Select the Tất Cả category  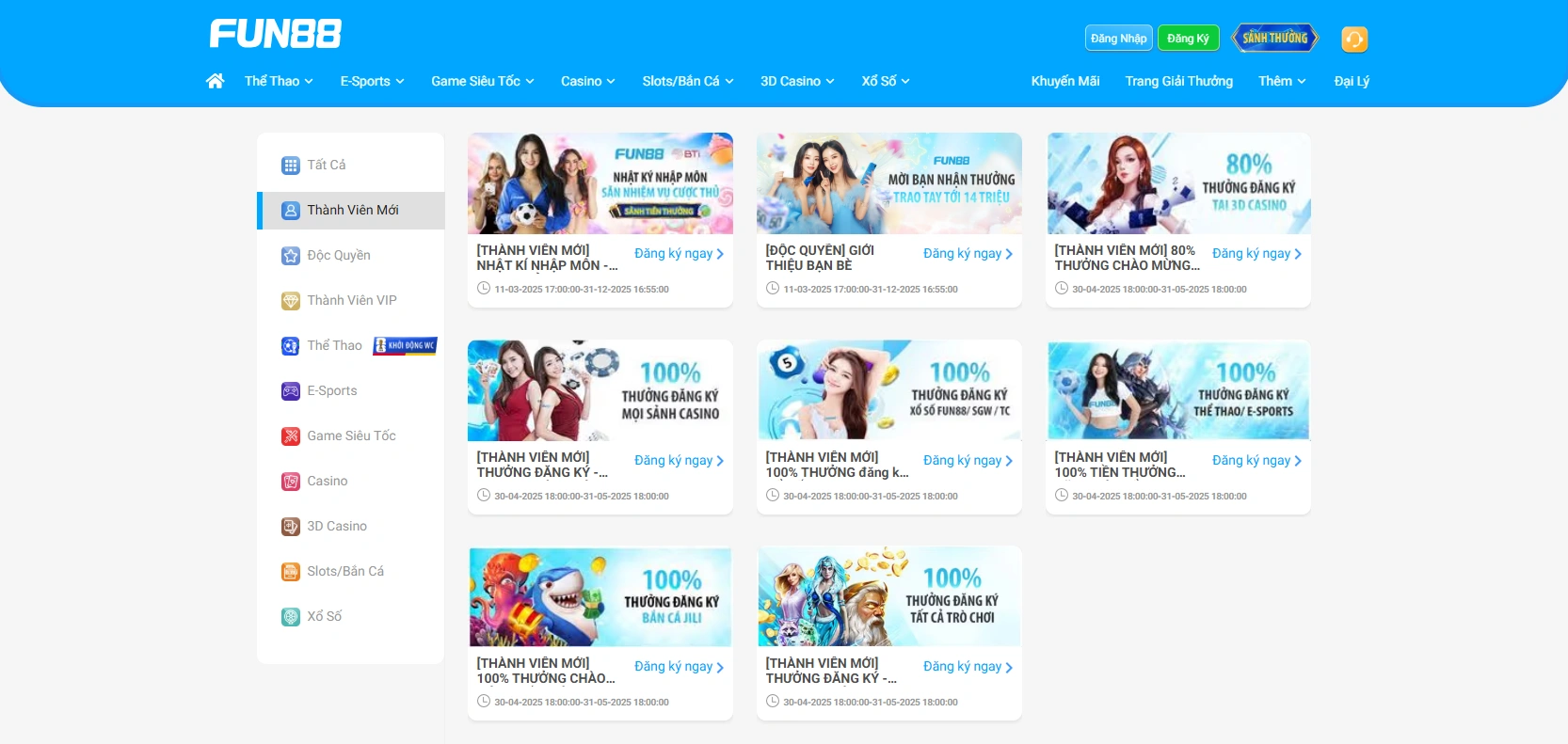pyautogui.click(x=351, y=166)
